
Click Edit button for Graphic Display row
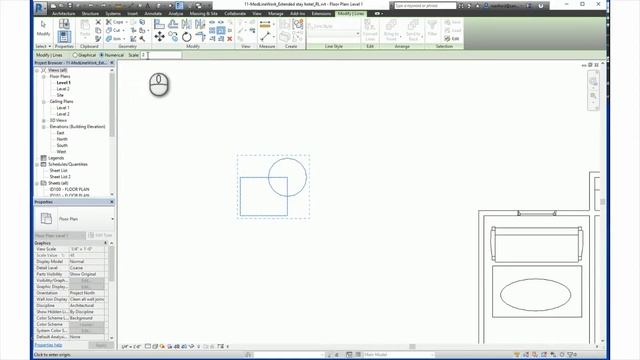(x=87, y=287)
